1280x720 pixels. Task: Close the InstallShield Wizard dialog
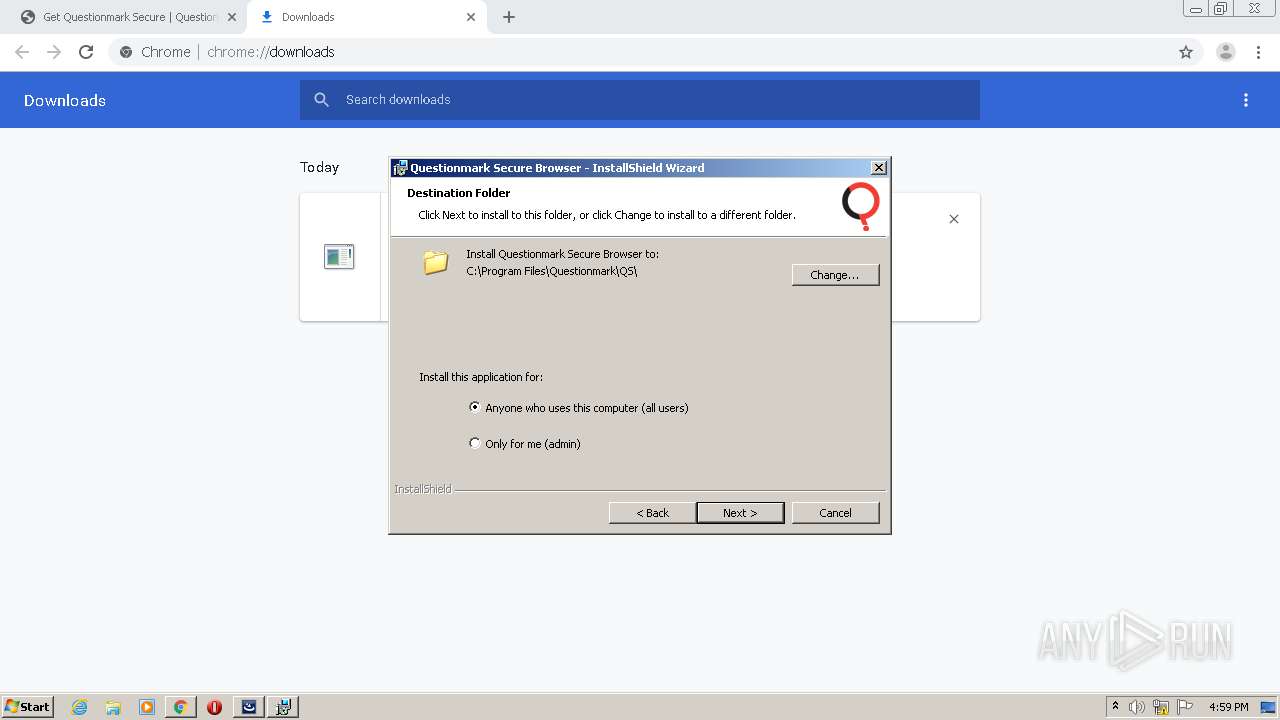point(878,168)
